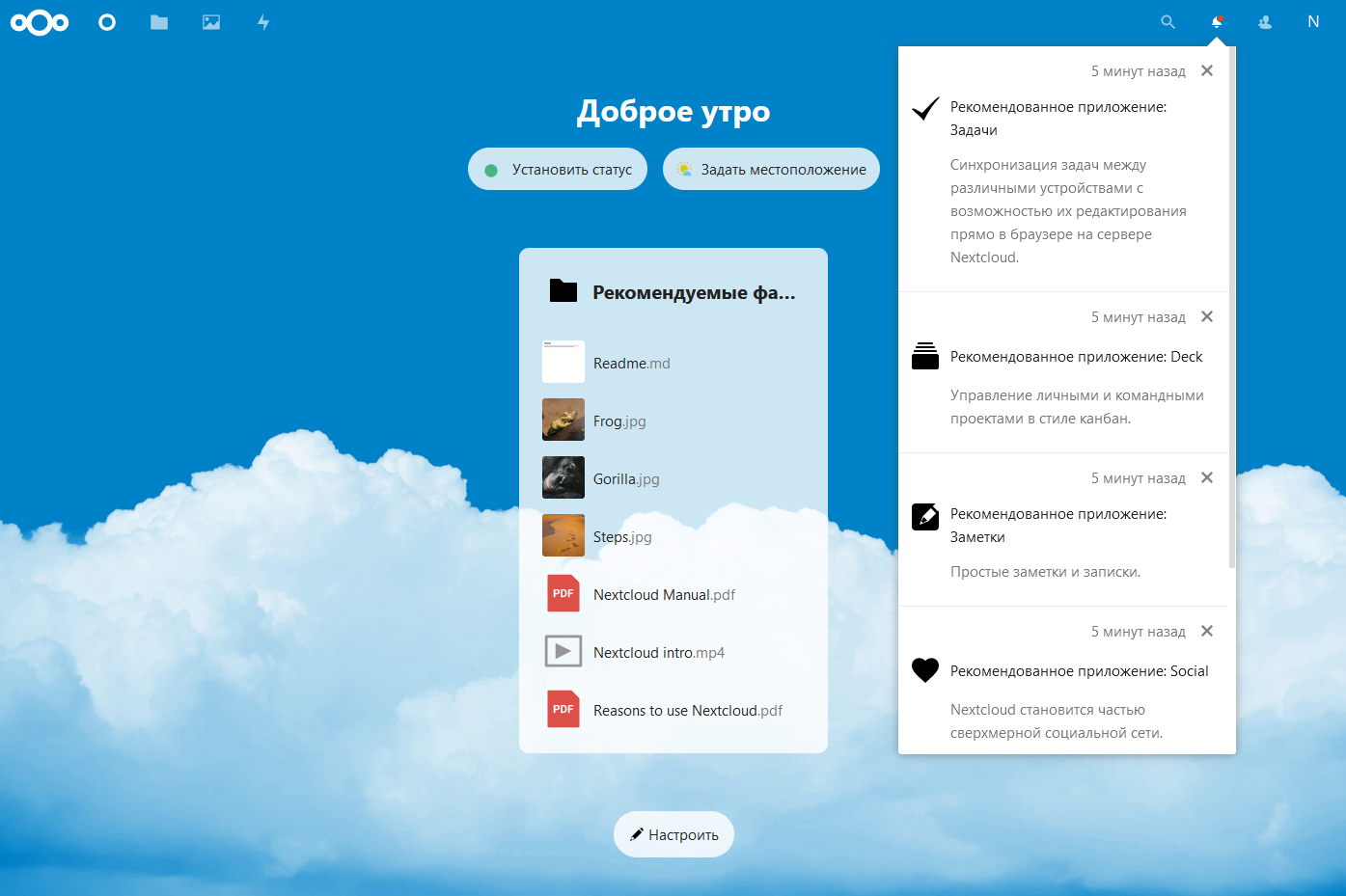Dismiss the Social notification

pyautogui.click(x=1207, y=631)
